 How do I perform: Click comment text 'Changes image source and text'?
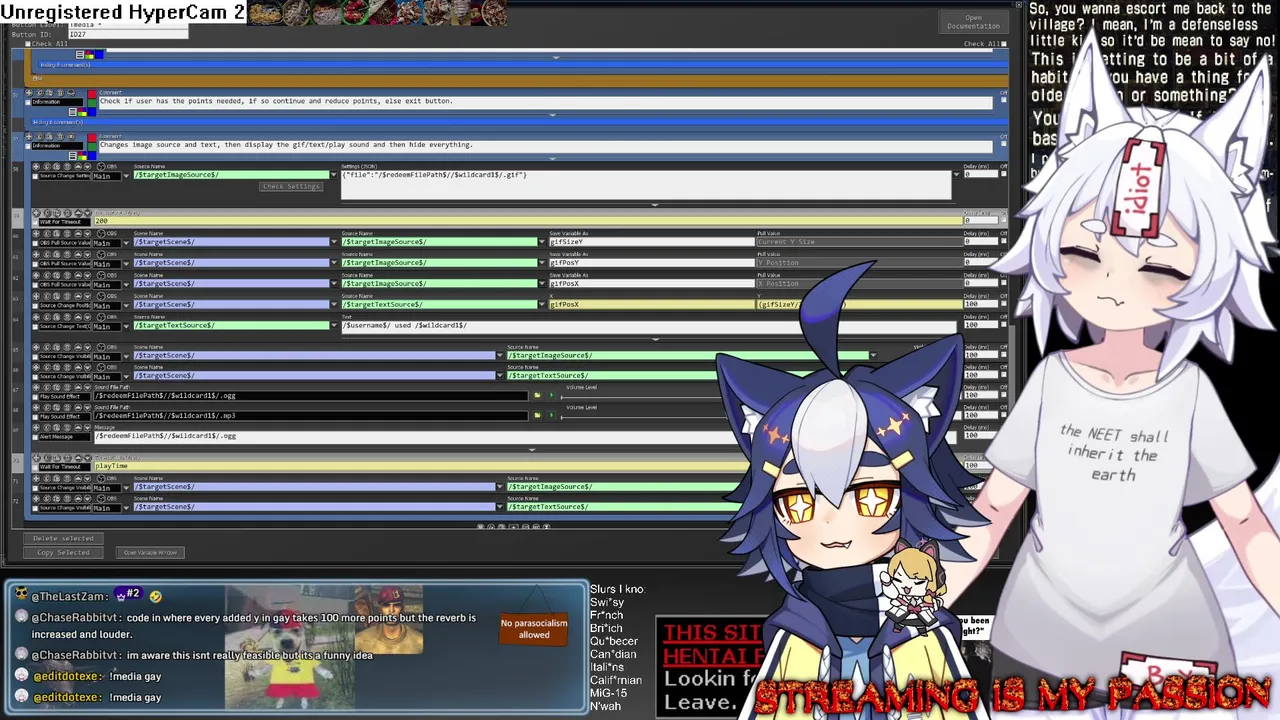point(545,145)
